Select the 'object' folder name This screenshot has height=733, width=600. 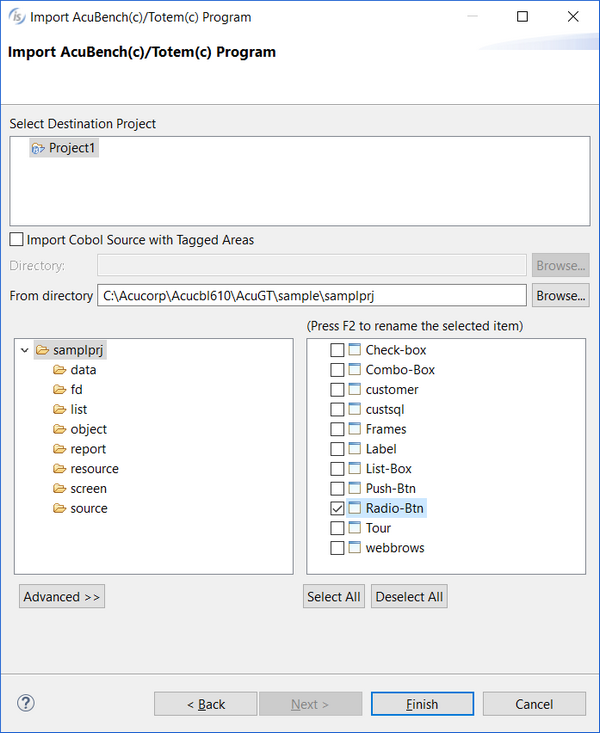[88, 429]
